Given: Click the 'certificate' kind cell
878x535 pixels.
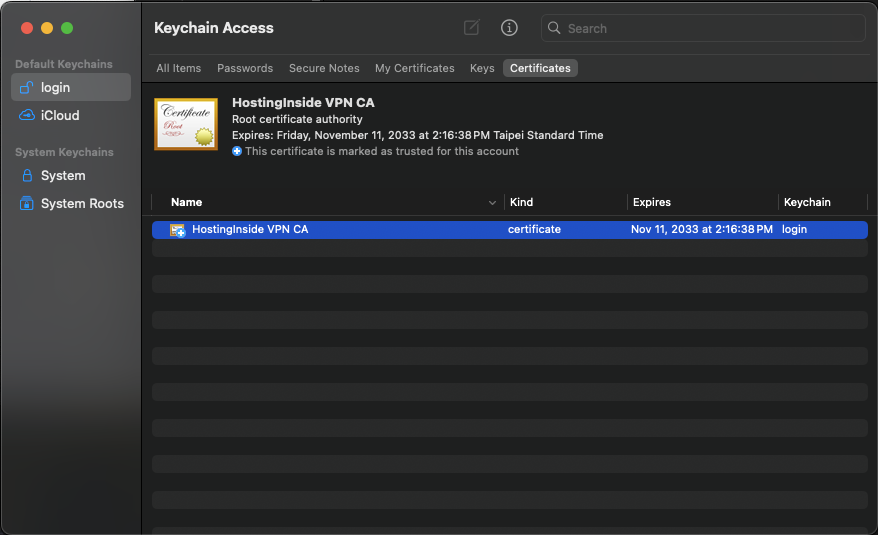Looking at the screenshot, I should [x=534, y=229].
